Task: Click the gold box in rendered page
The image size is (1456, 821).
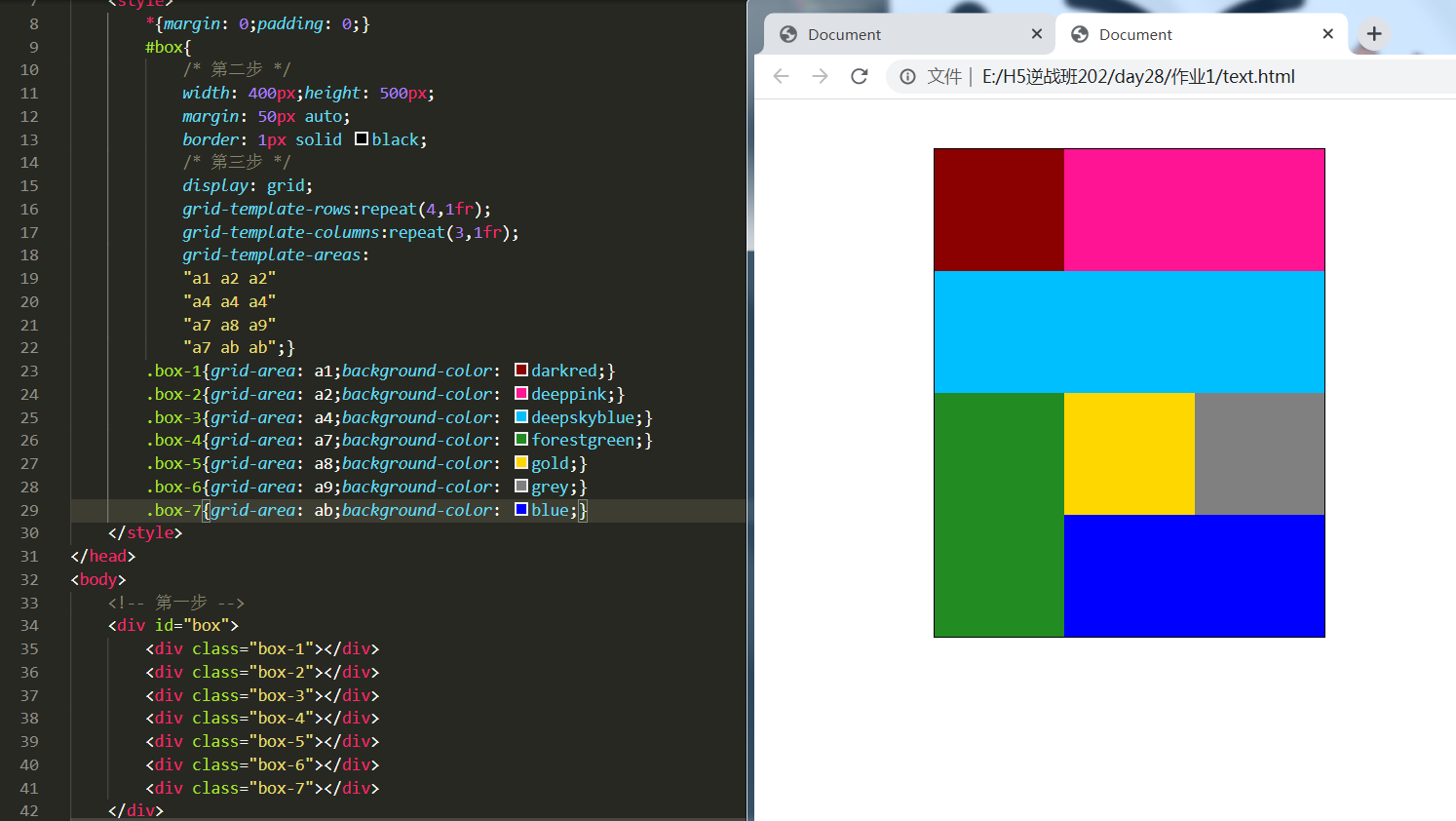Action: coord(1130,453)
